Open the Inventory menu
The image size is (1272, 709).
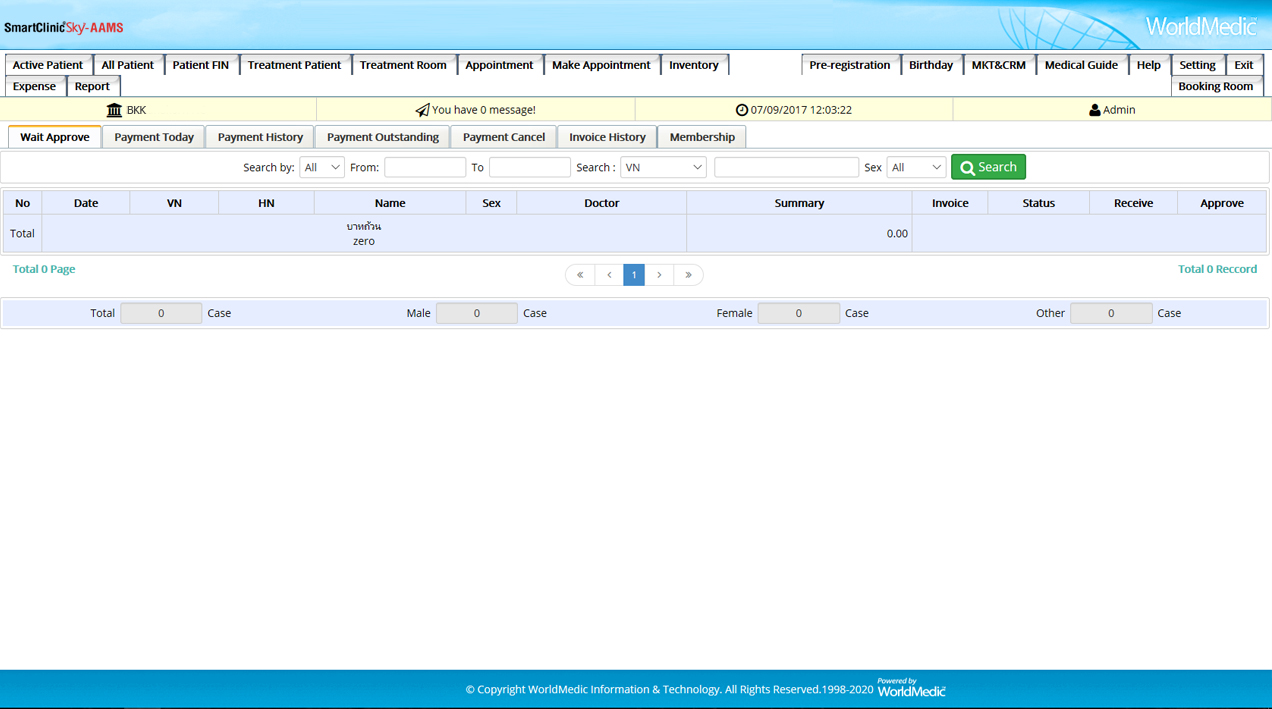click(693, 65)
